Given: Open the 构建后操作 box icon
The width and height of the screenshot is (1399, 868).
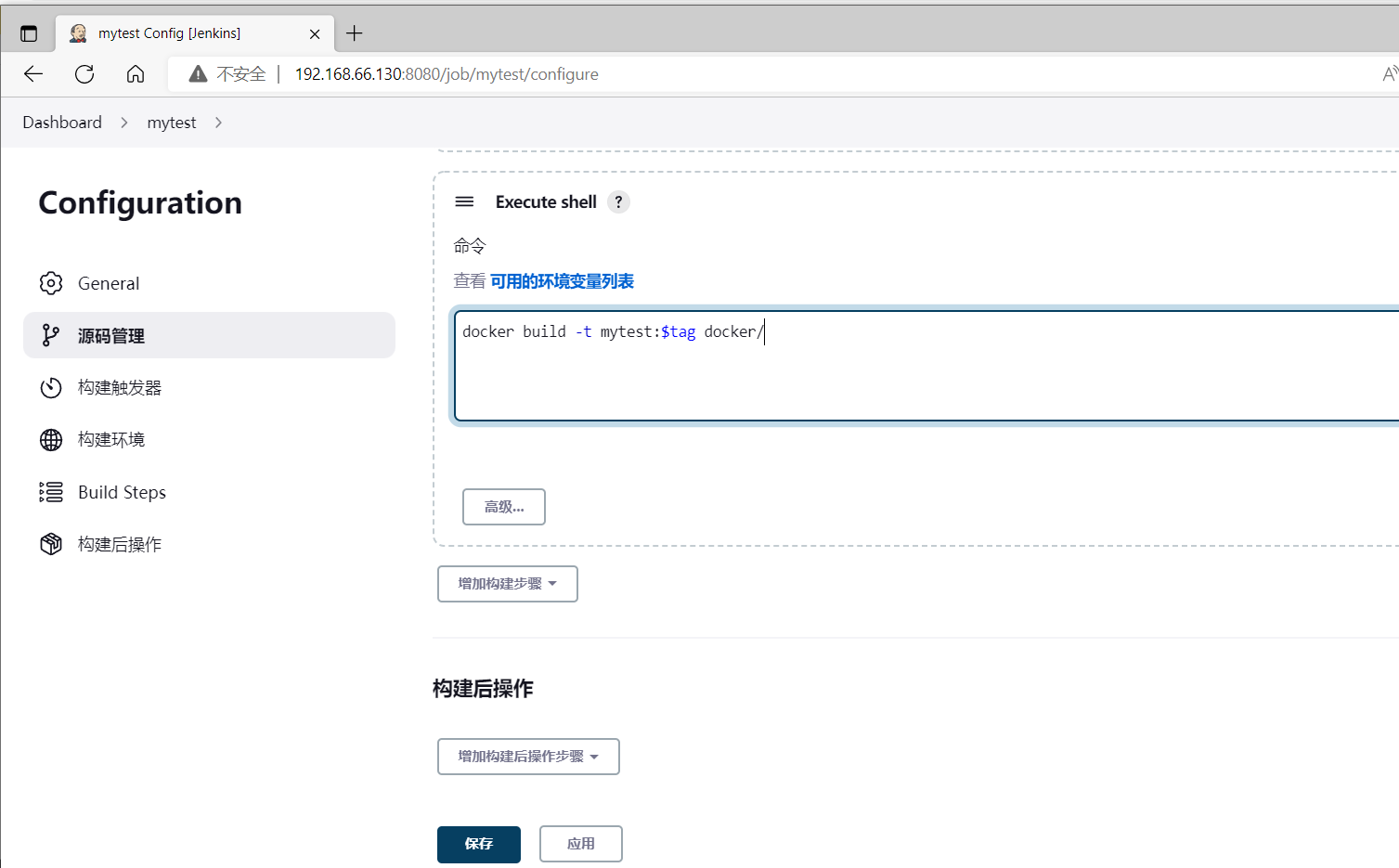Looking at the screenshot, I should (51, 544).
